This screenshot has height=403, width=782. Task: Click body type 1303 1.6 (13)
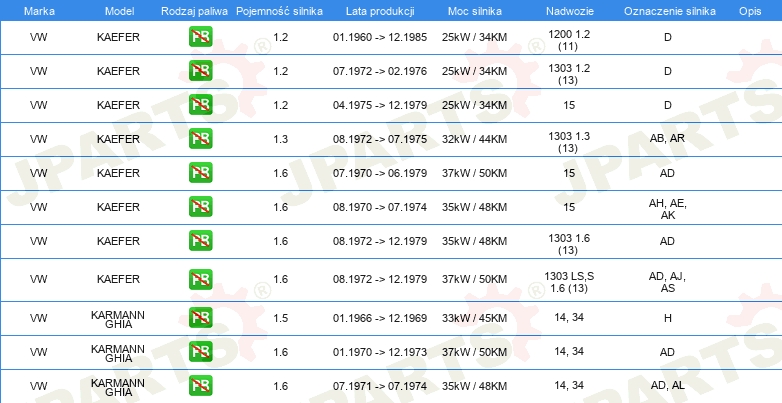click(x=569, y=244)
